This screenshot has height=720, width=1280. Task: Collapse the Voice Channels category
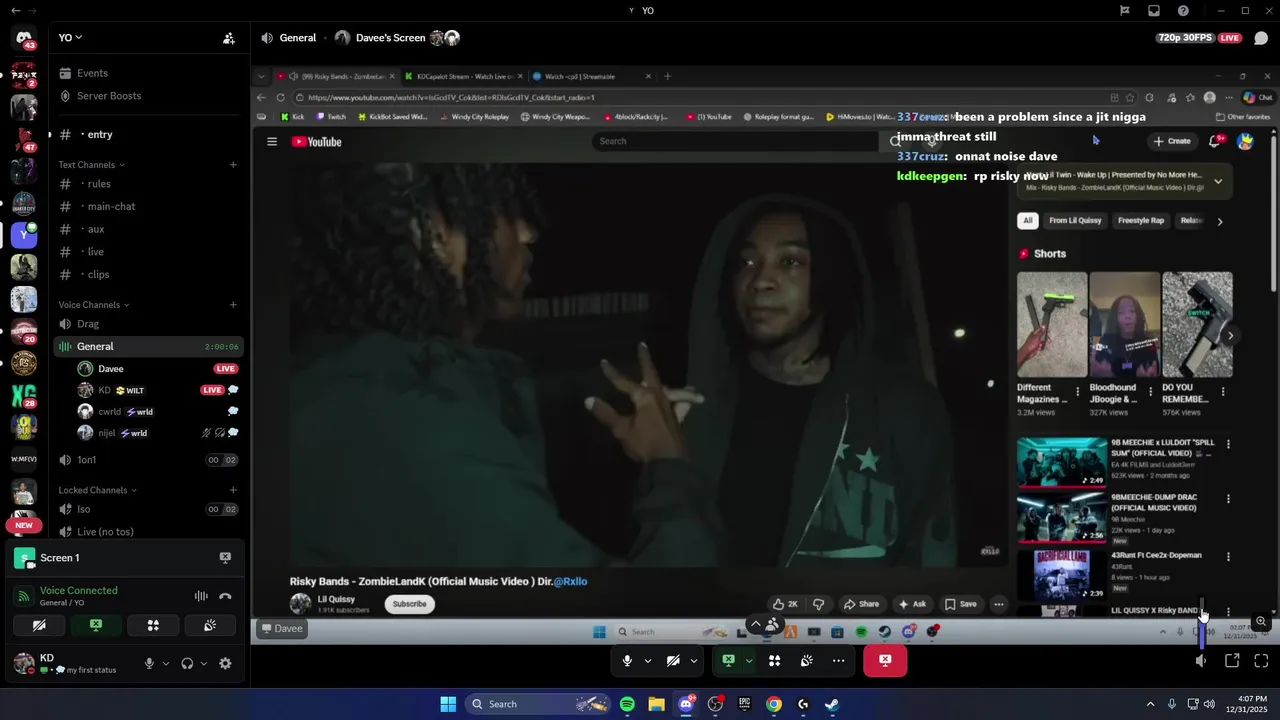pyautogui.click(x=94, y=305)
